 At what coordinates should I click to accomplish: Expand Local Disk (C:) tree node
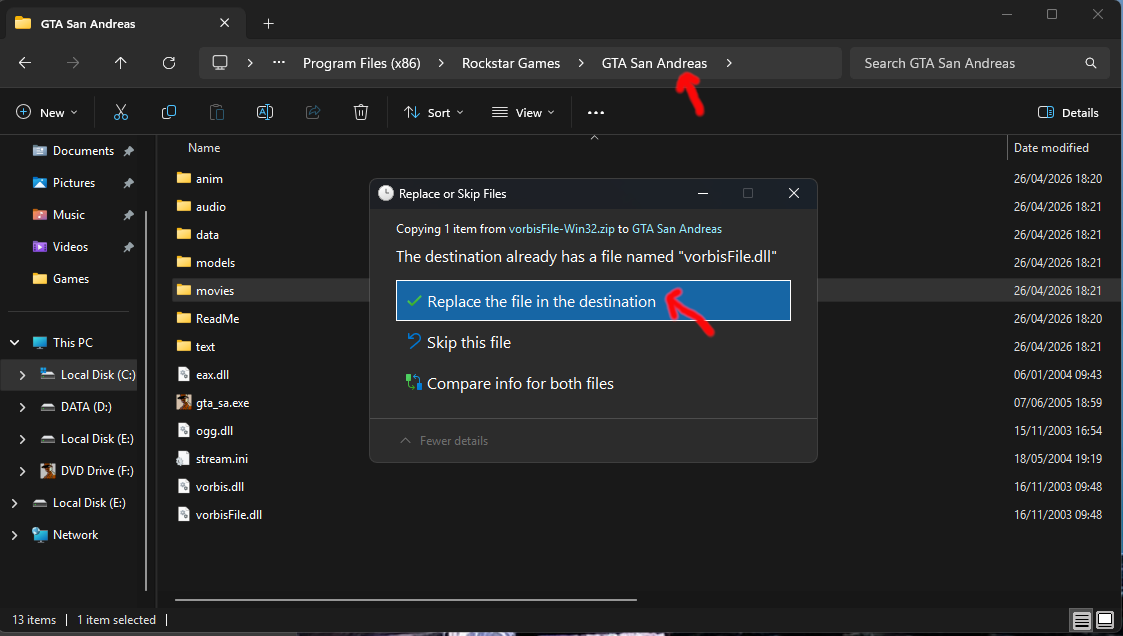22,375
